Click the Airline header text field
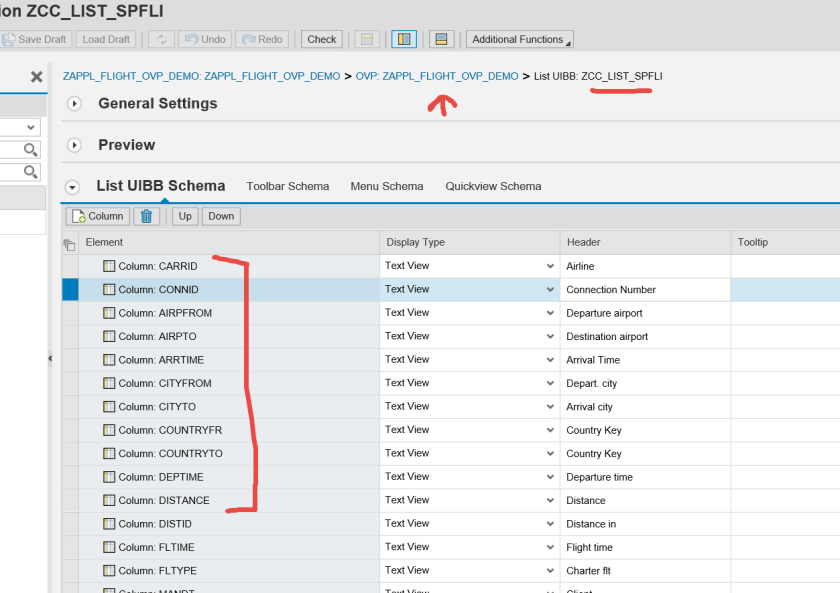The width and height of the screenshot is (840, 593). [x=644, y=266]
